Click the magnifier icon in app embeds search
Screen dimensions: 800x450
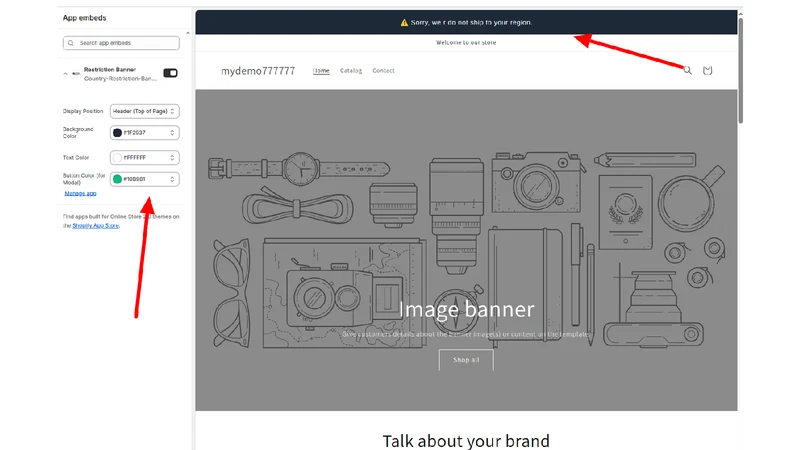(71, 43)
